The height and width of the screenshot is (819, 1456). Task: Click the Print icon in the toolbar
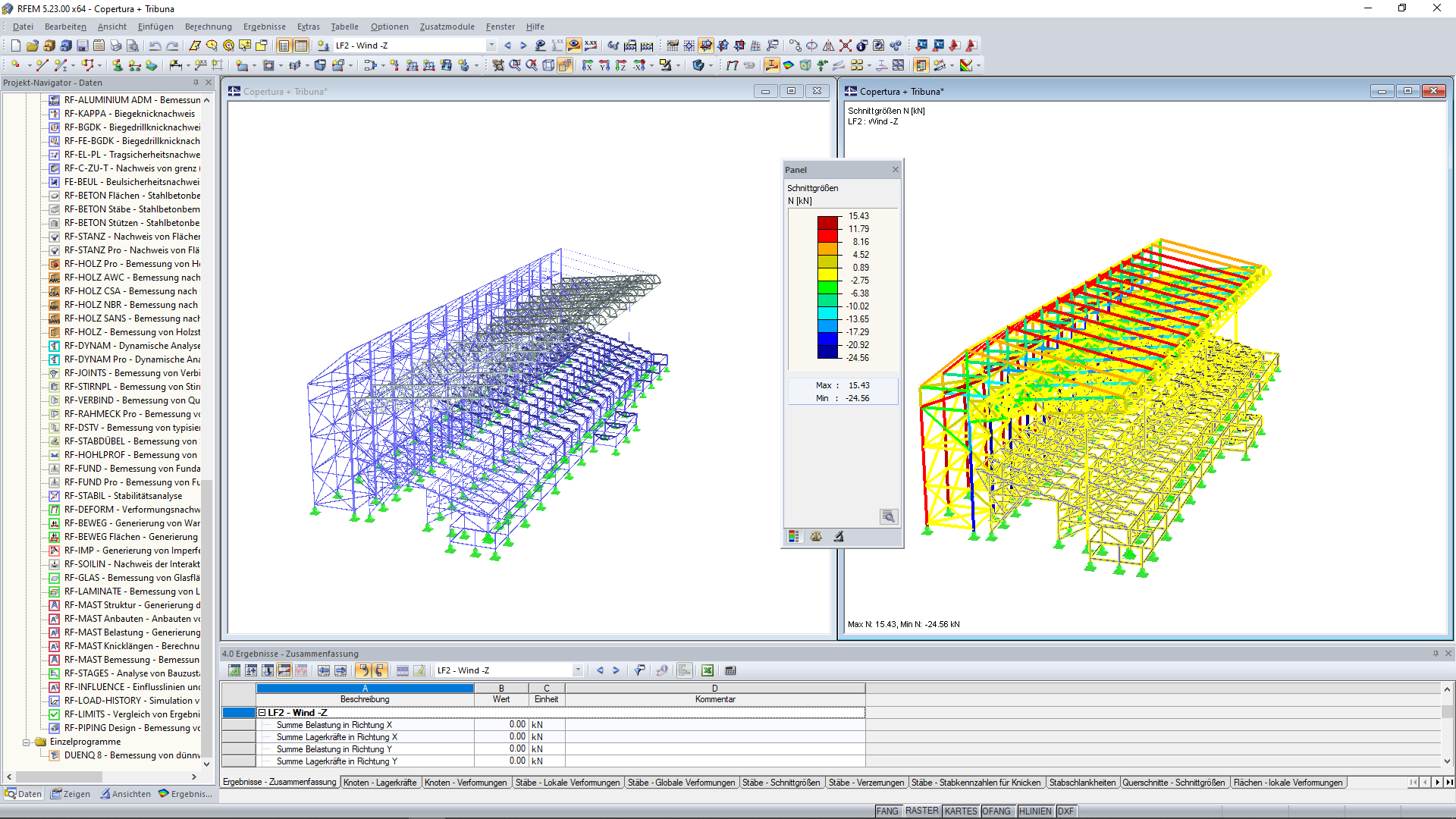click(x=115, y=45)
